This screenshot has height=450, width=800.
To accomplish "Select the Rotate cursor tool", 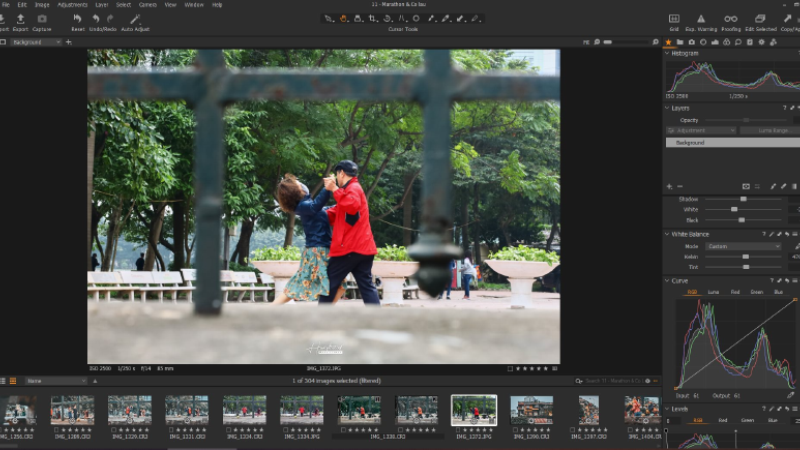I will [387, 18].
